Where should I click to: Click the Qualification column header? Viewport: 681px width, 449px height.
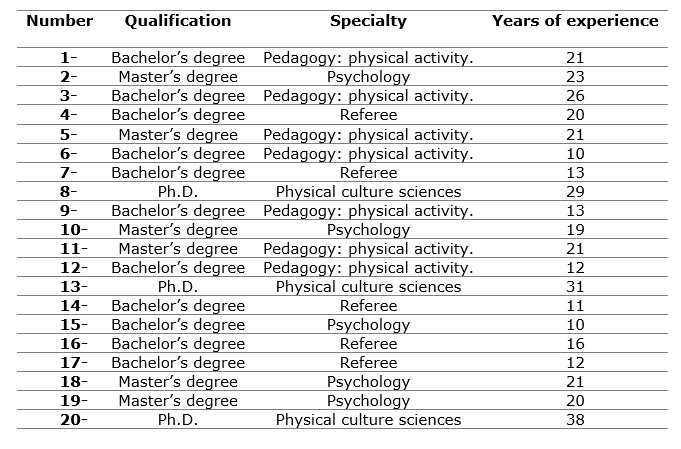coord(178,21)
